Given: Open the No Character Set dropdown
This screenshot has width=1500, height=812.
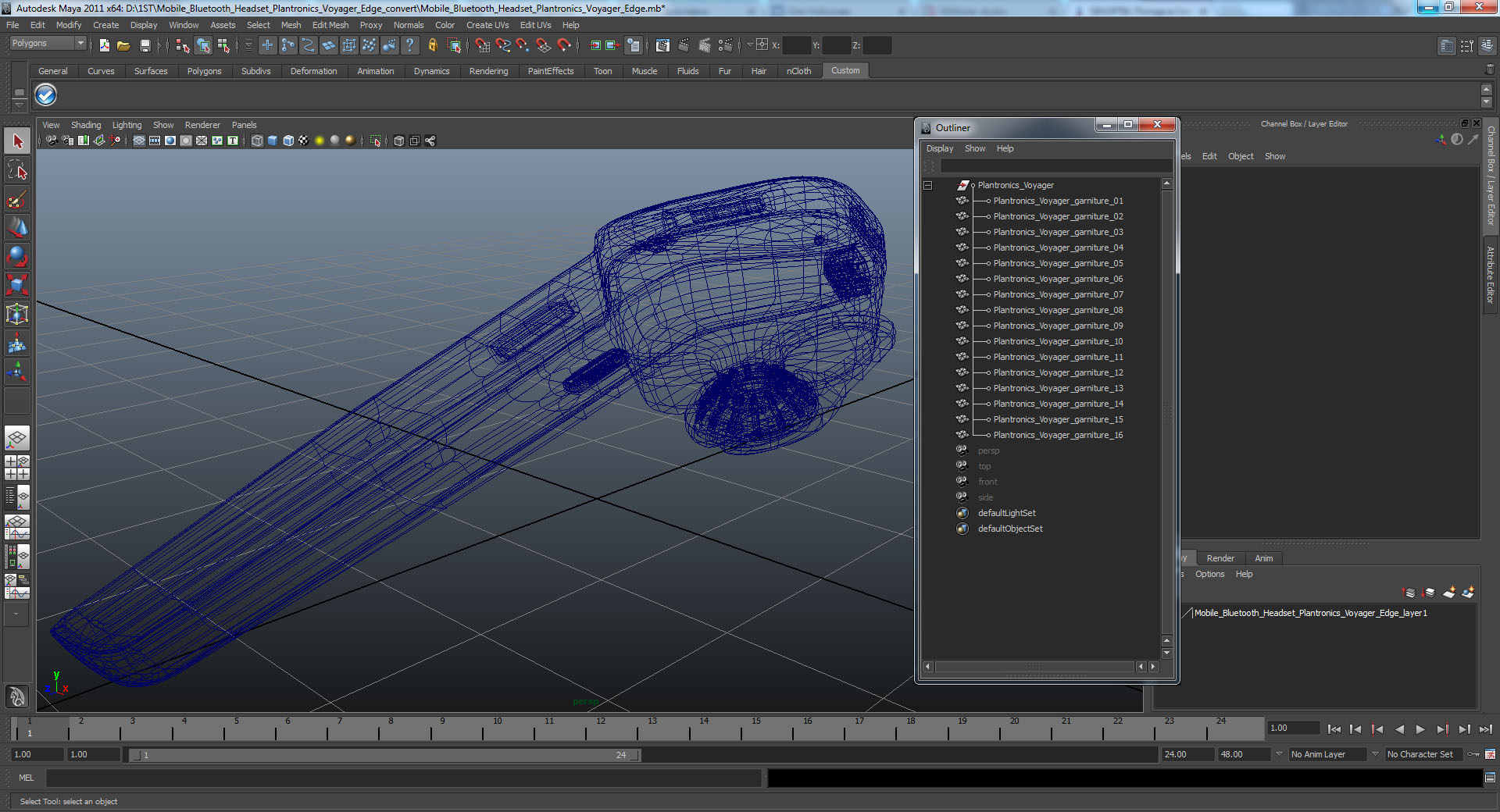Looking at the screenshot, I should 1424,754.
